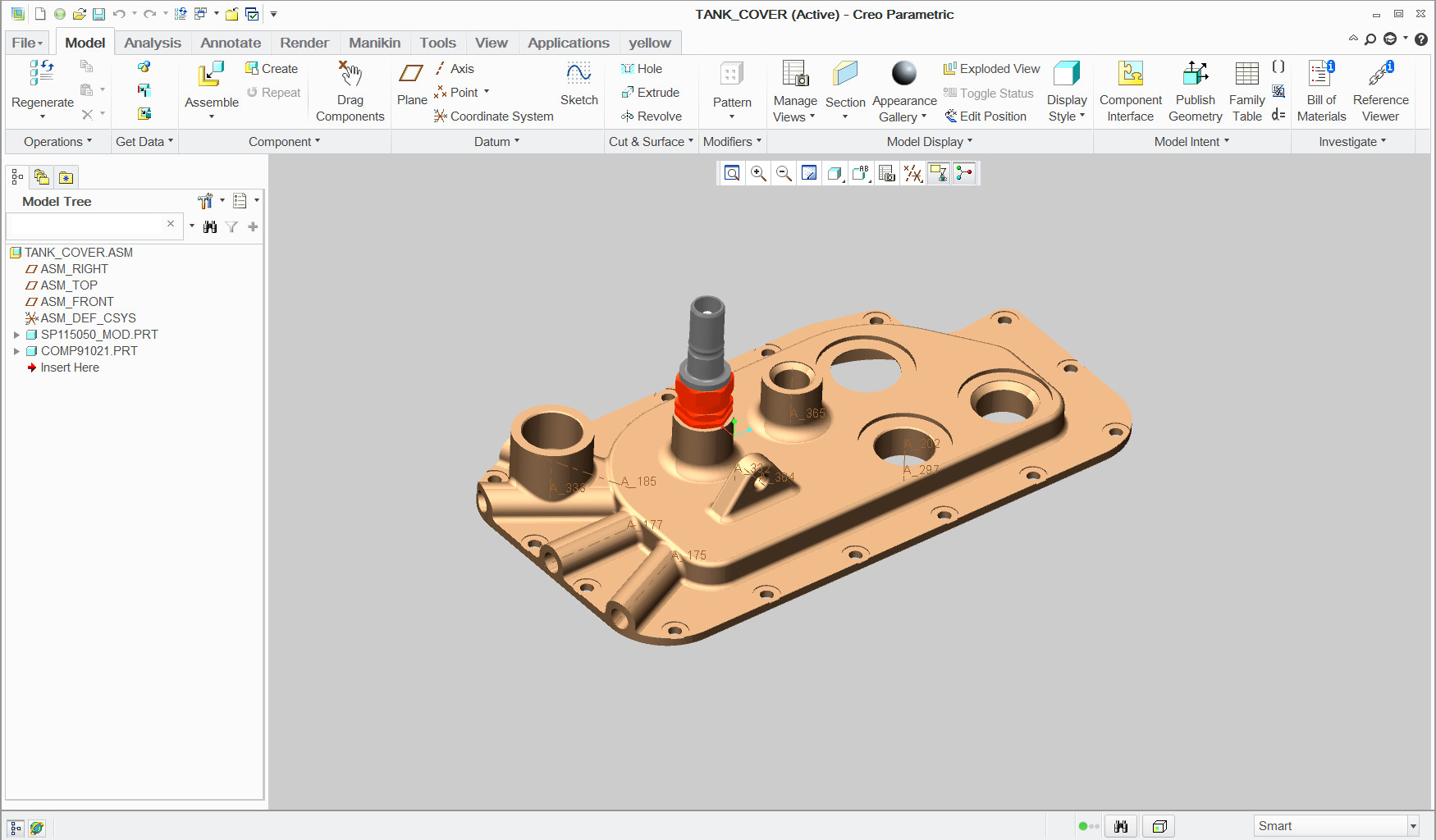
Task: Toggle Spin Center display in the graphics toolbar
Action: [x=964, y=173]
